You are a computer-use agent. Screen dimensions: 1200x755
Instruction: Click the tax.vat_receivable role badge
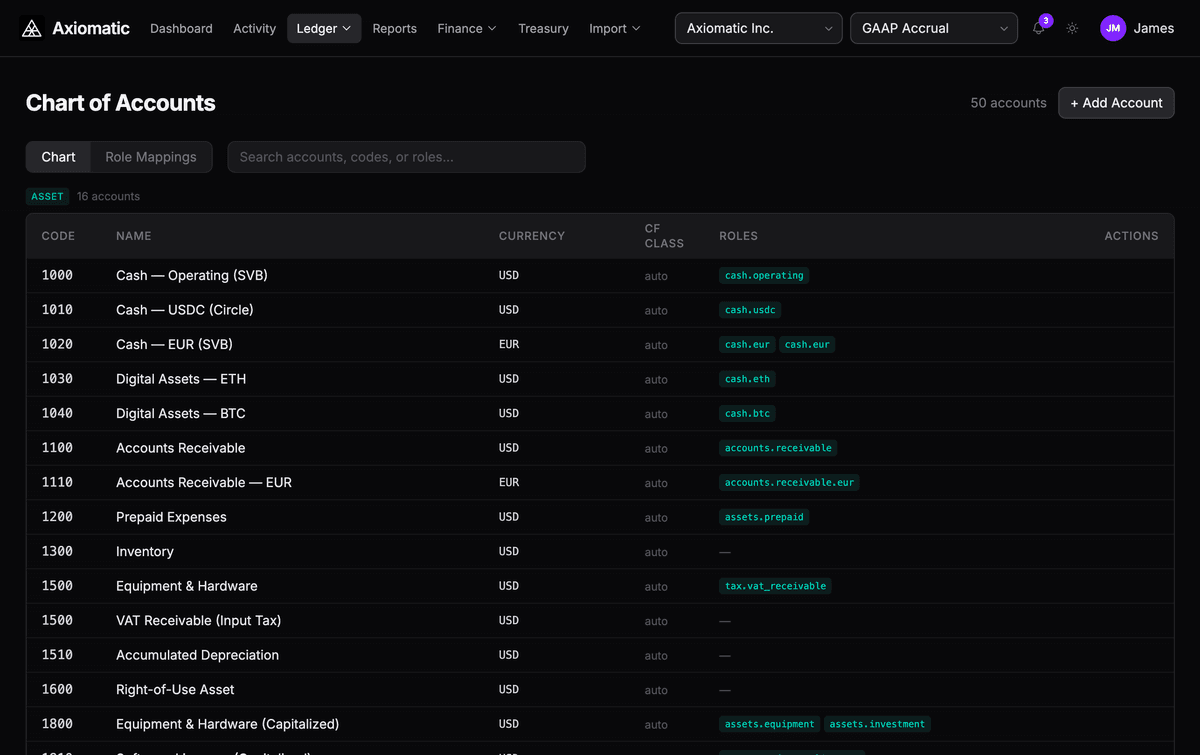[x=776, y=586]
